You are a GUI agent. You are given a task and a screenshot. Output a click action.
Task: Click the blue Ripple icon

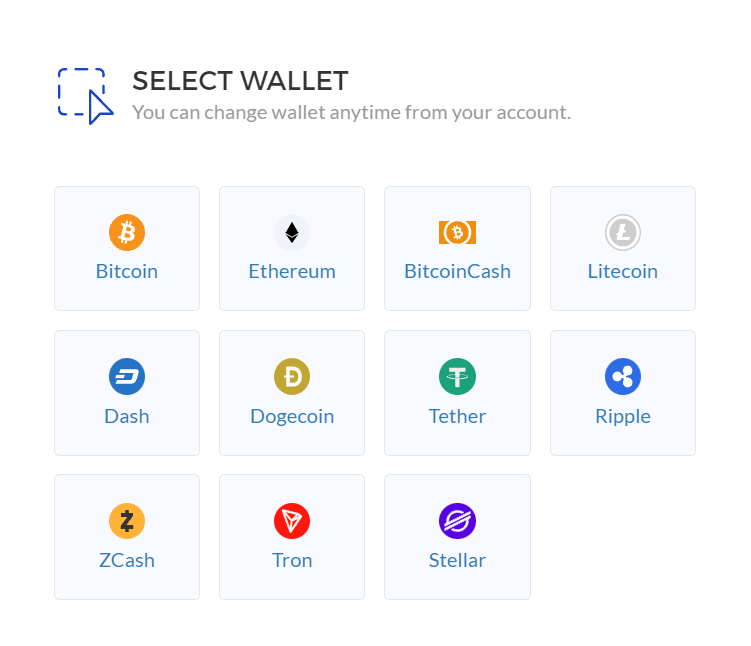(623, 377)
